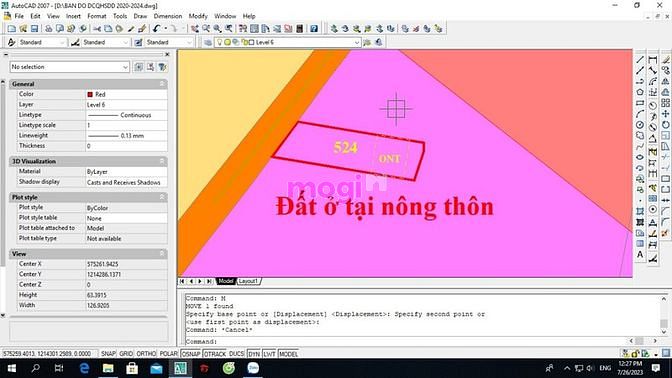
Task: Click the Undo arrow icon
Action: 156,29
